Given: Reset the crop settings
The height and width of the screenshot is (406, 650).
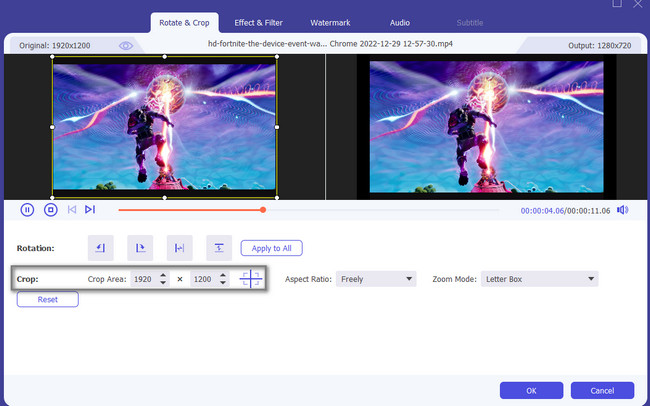Looking at the screenshot, I should pos(48,299).
